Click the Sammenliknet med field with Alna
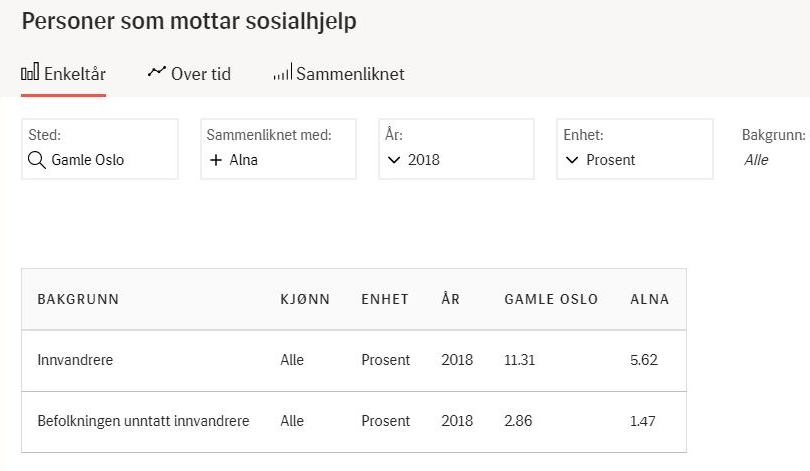Image resolution: width=810 pixels, height=471 pixels. [x=278, y=150]
